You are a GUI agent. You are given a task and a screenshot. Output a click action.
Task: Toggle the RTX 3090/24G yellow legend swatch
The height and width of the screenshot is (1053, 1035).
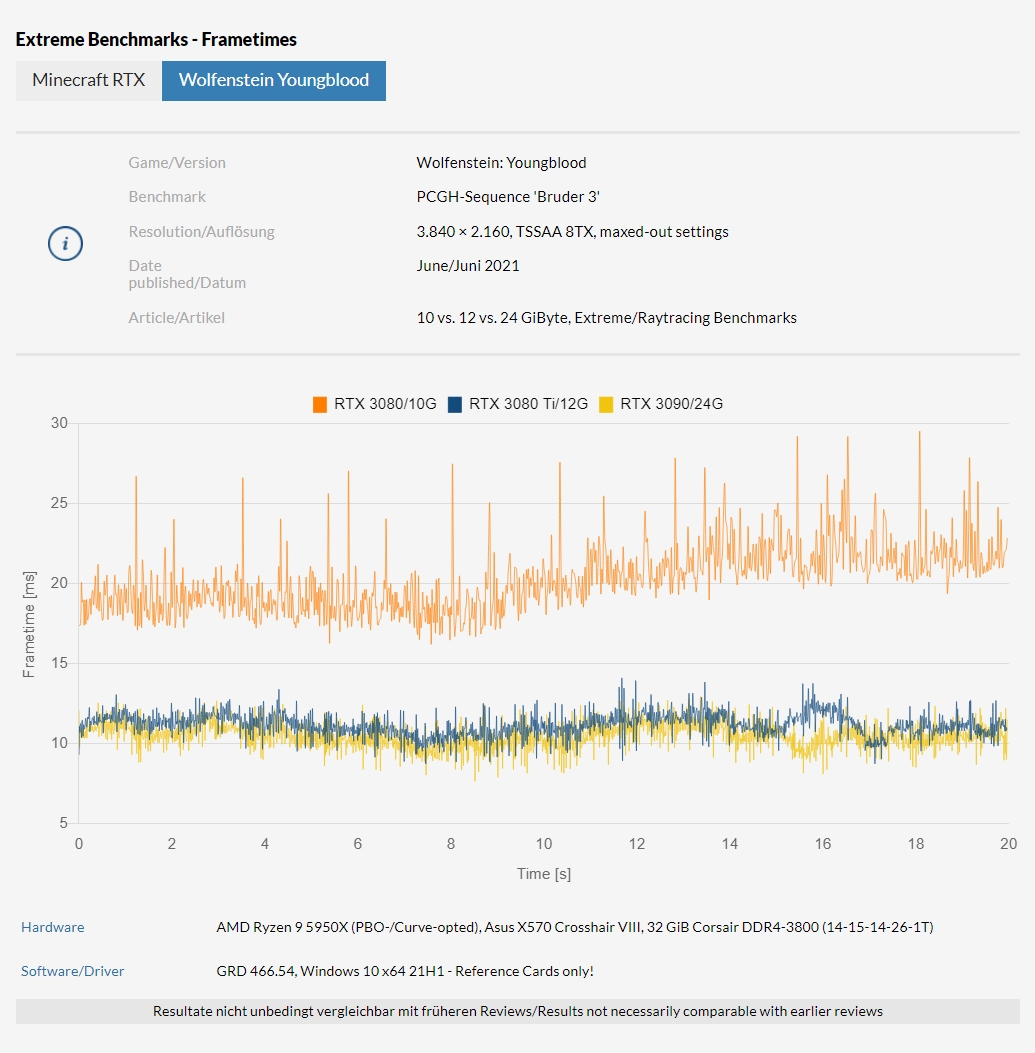coord(606,404)
